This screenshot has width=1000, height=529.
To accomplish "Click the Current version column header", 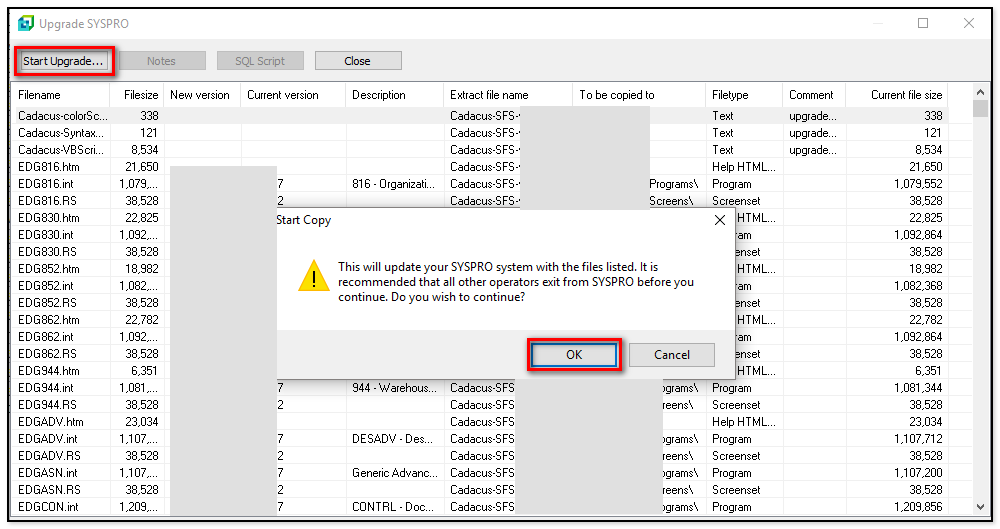I will [283, 95].
